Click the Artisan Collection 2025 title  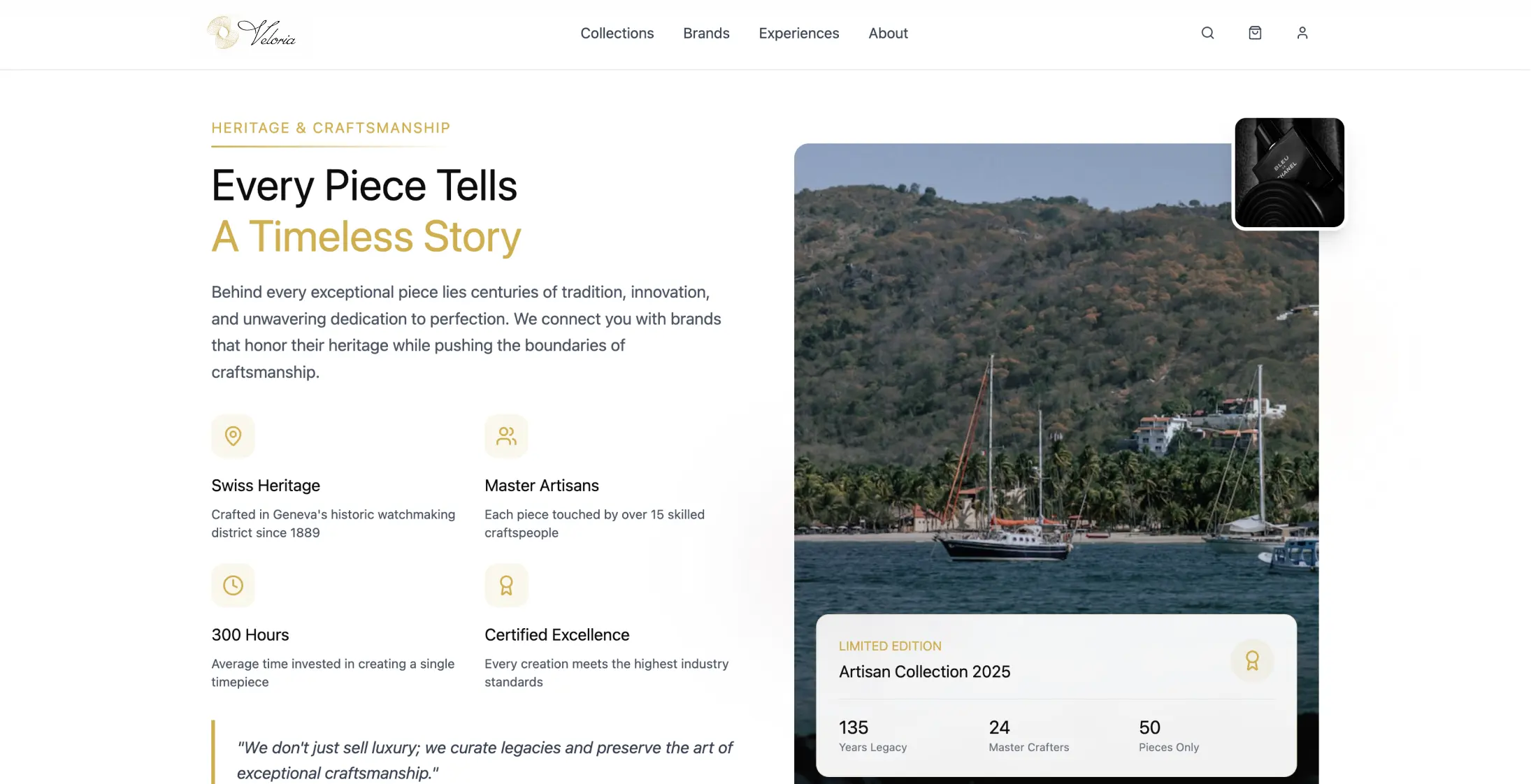(x=924, y=672)
